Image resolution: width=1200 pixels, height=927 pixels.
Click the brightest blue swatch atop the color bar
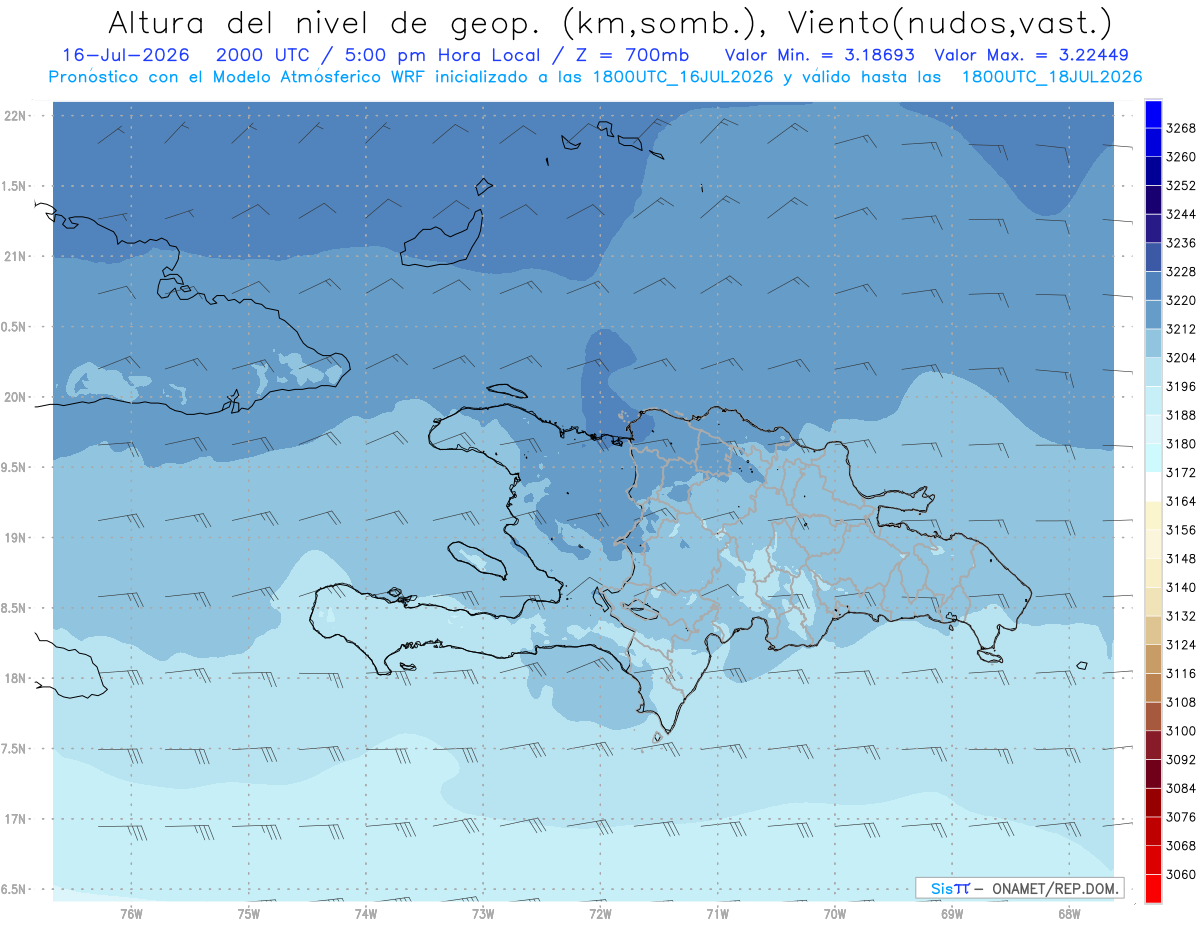coord(1153,114)
